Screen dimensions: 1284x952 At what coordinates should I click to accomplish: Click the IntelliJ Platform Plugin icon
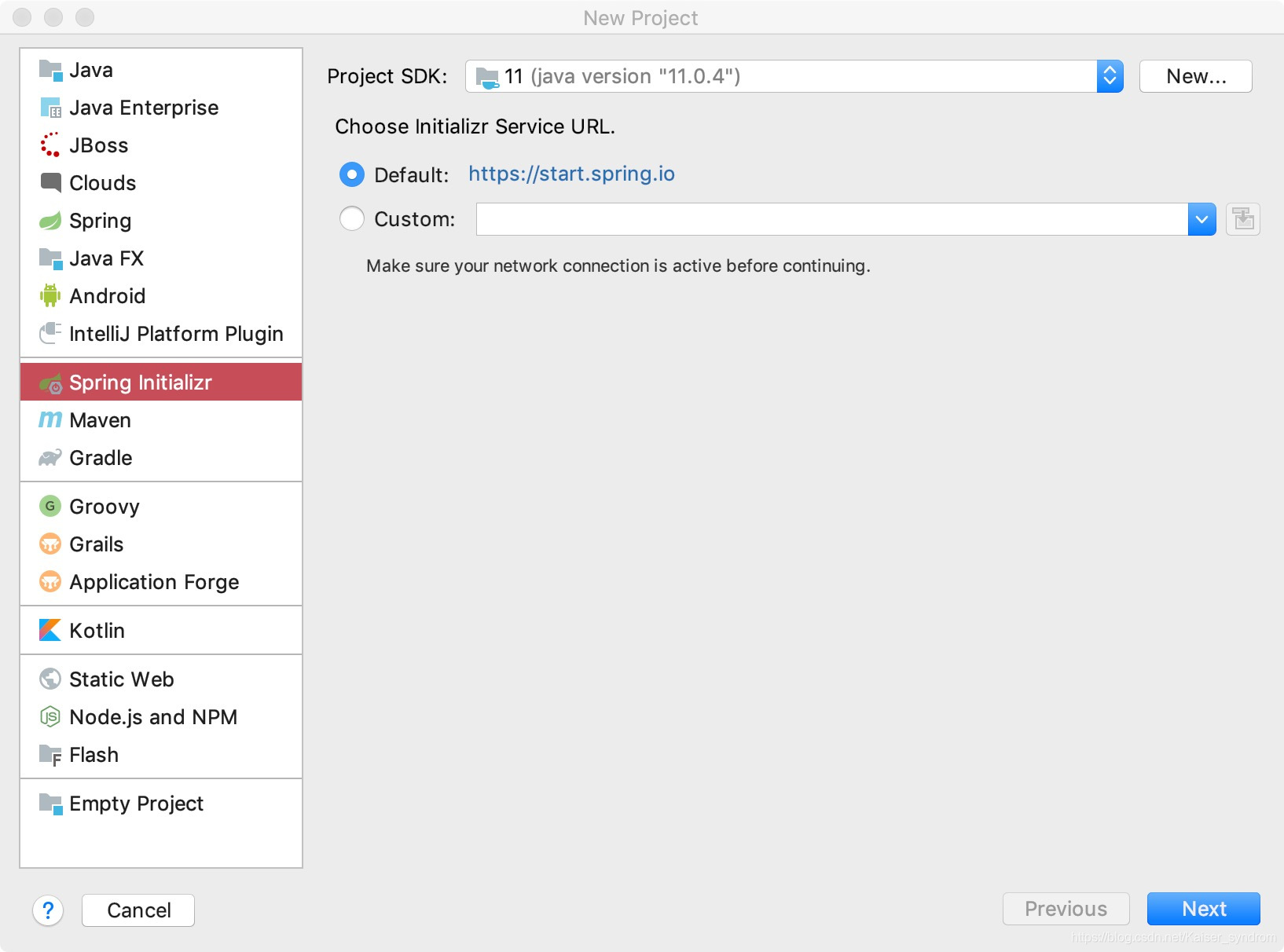tap(50, 334)
